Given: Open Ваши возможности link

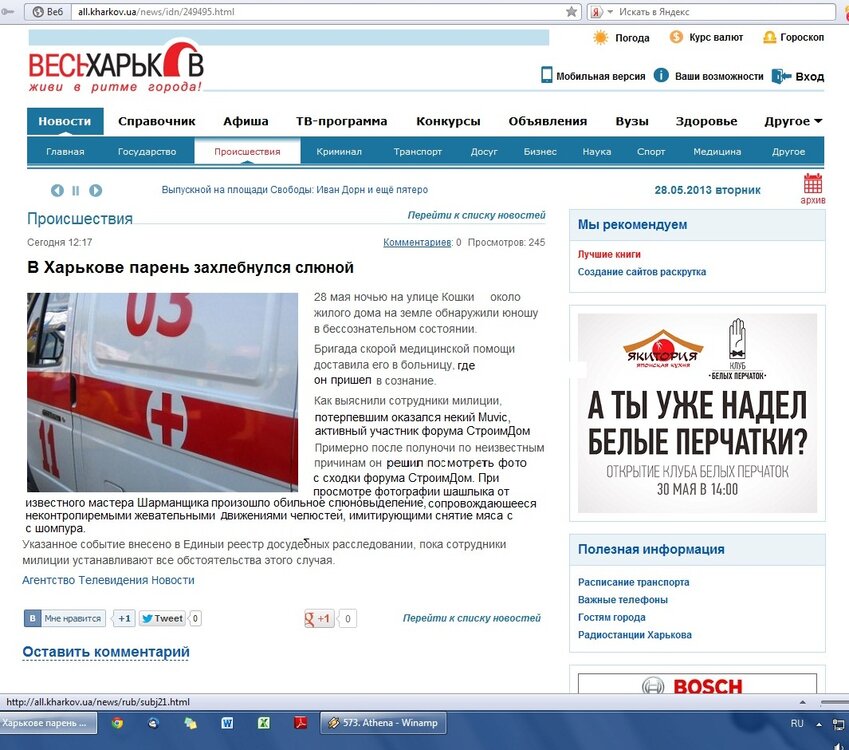Looking at the screenshot, I should [x=719, y=76].
